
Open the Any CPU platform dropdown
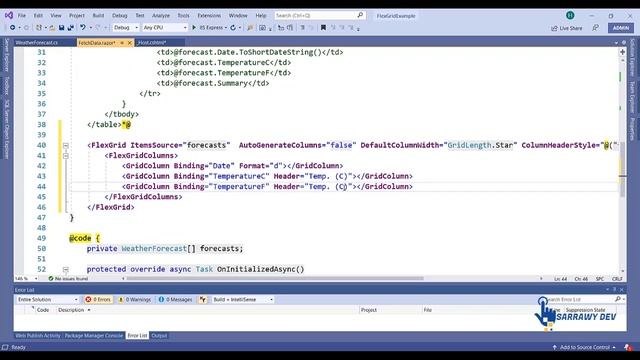(165, 27)
